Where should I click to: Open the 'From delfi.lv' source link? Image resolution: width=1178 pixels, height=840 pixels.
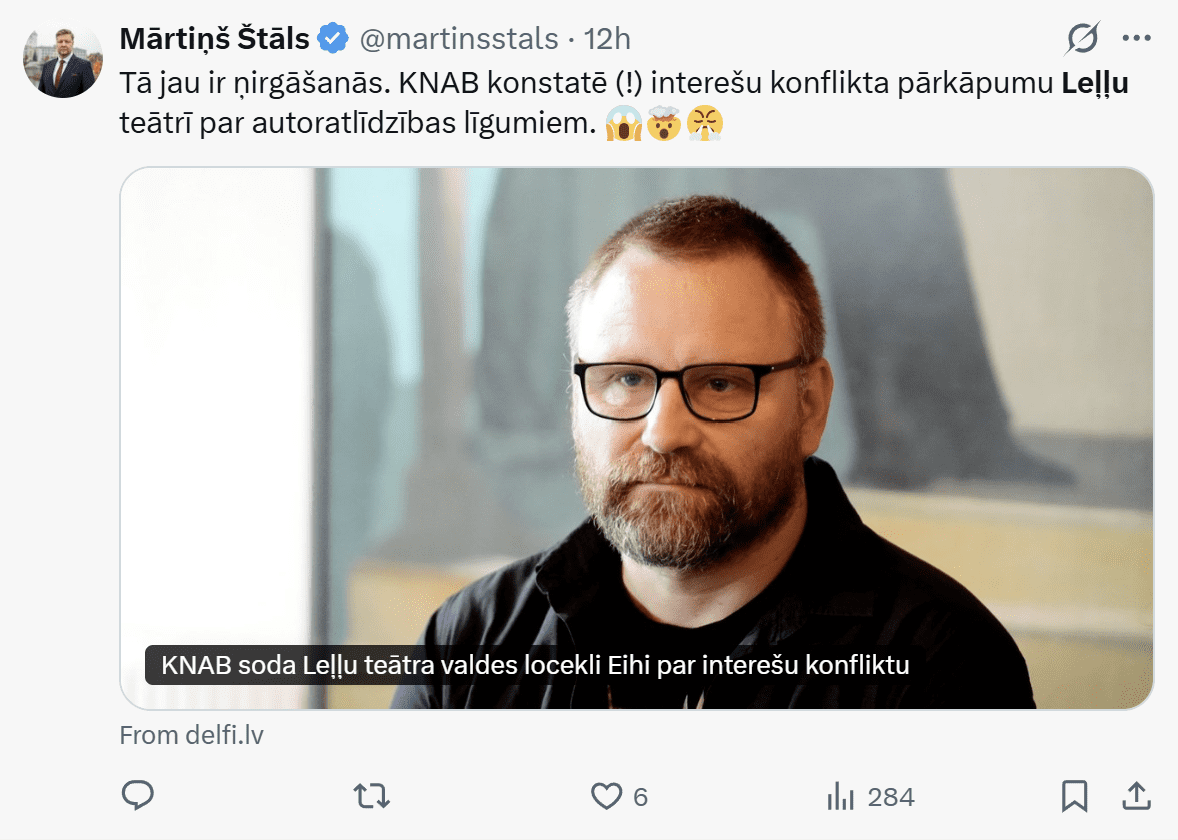[191, 736]
